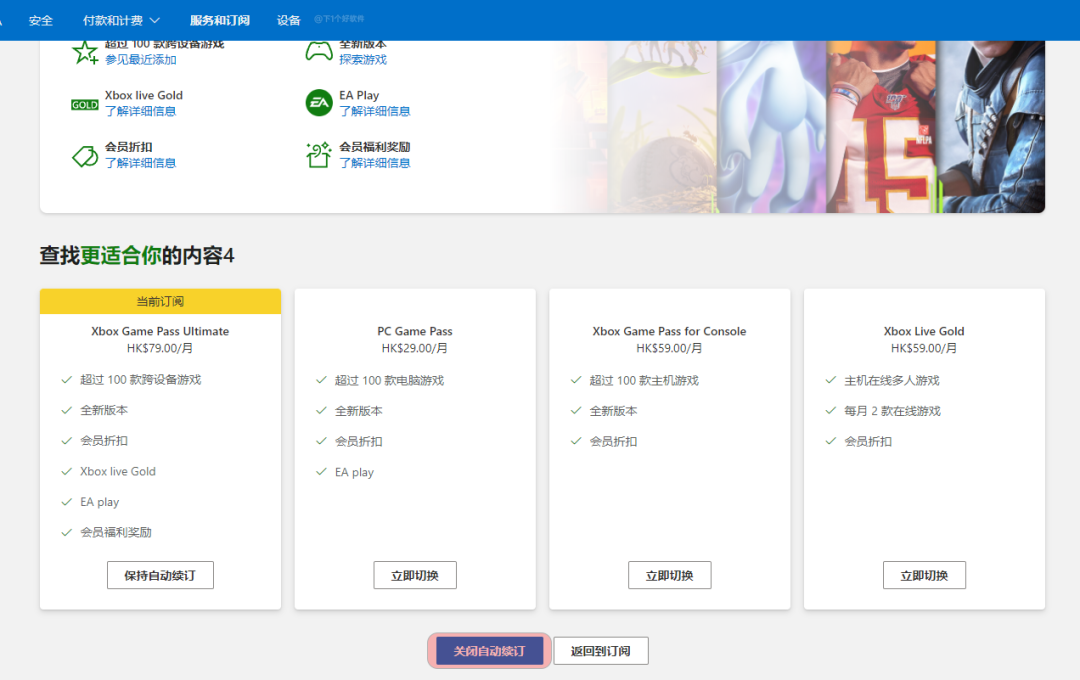This screenshot has width=1080, height=680.
Task: Open 了解详细信息 under 会员折扣
Action: [x=141, y=163]
